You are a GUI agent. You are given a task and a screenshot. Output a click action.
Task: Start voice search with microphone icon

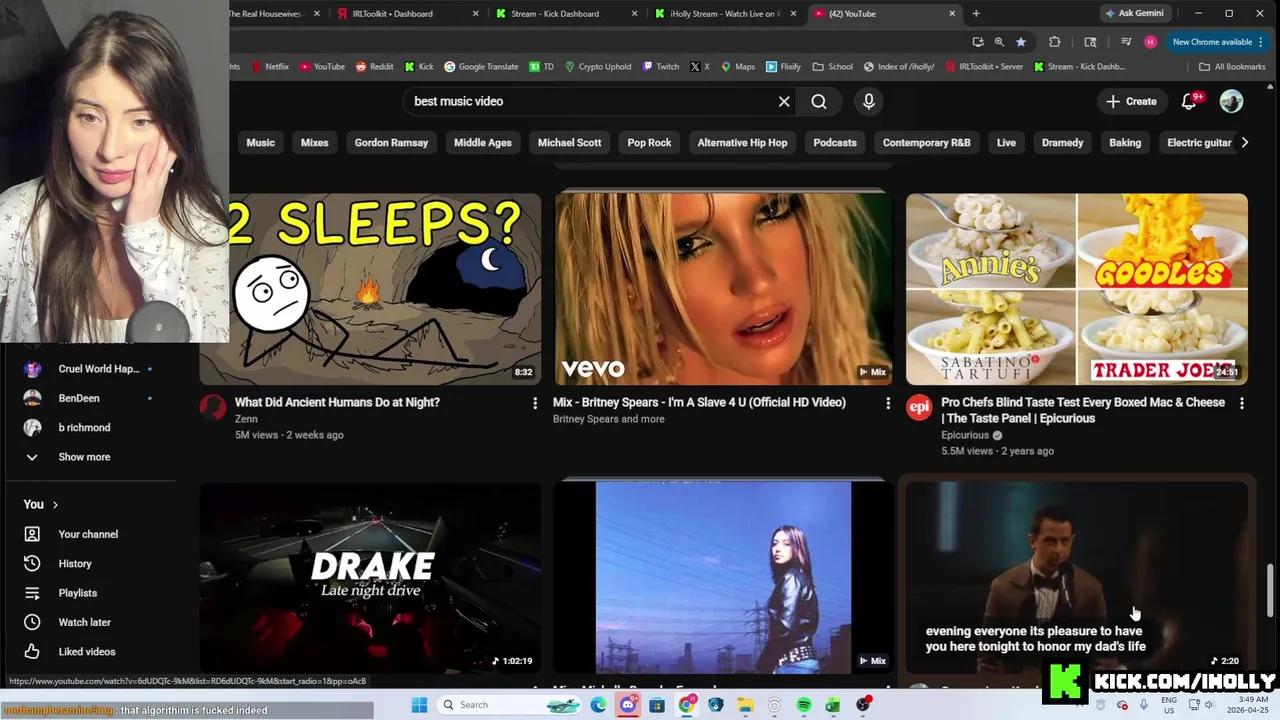(868, 101)
